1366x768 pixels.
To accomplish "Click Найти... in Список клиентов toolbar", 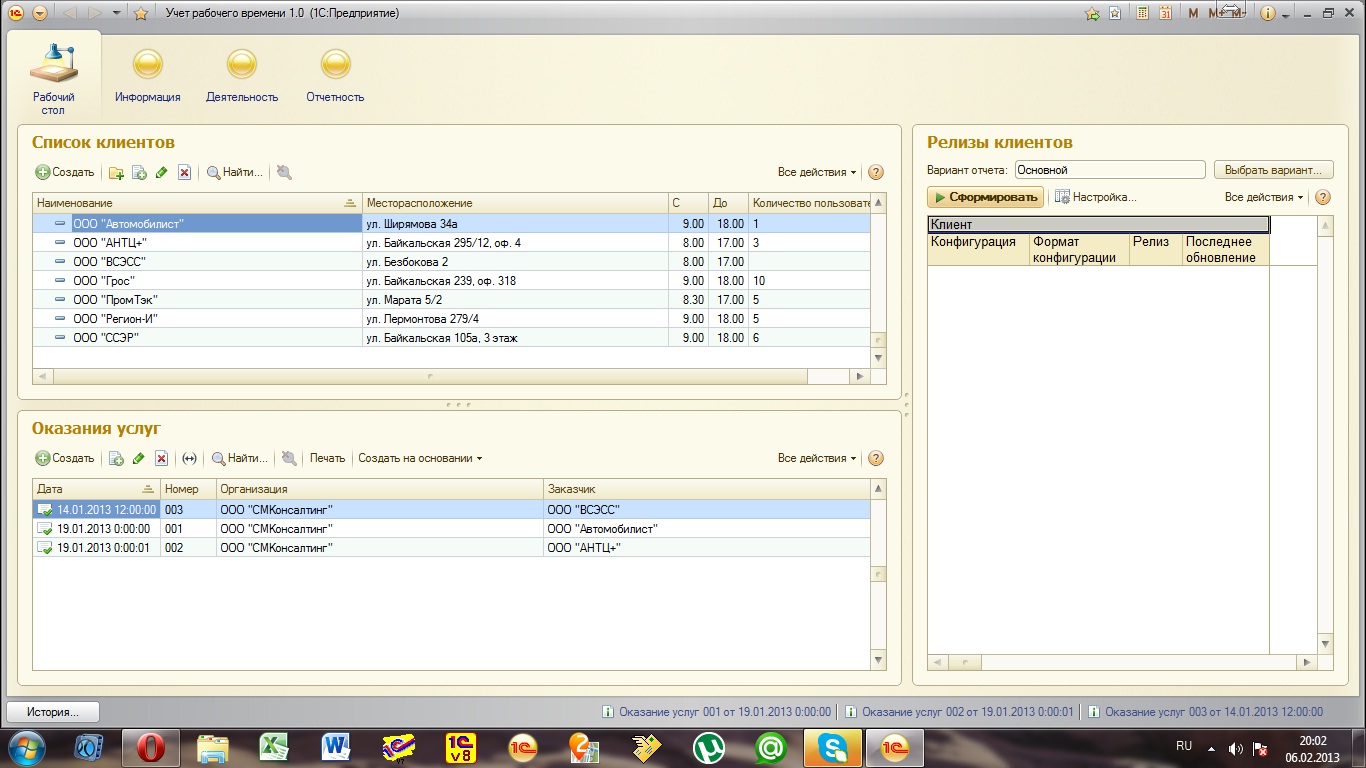I will [235, 172].
